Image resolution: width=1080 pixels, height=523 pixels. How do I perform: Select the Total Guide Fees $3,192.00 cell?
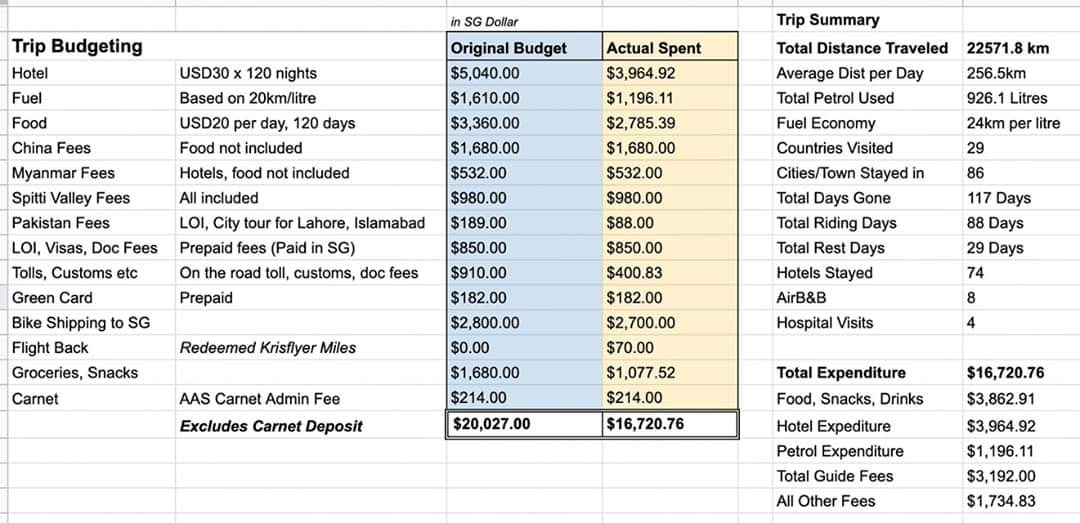coord(1020,476)
